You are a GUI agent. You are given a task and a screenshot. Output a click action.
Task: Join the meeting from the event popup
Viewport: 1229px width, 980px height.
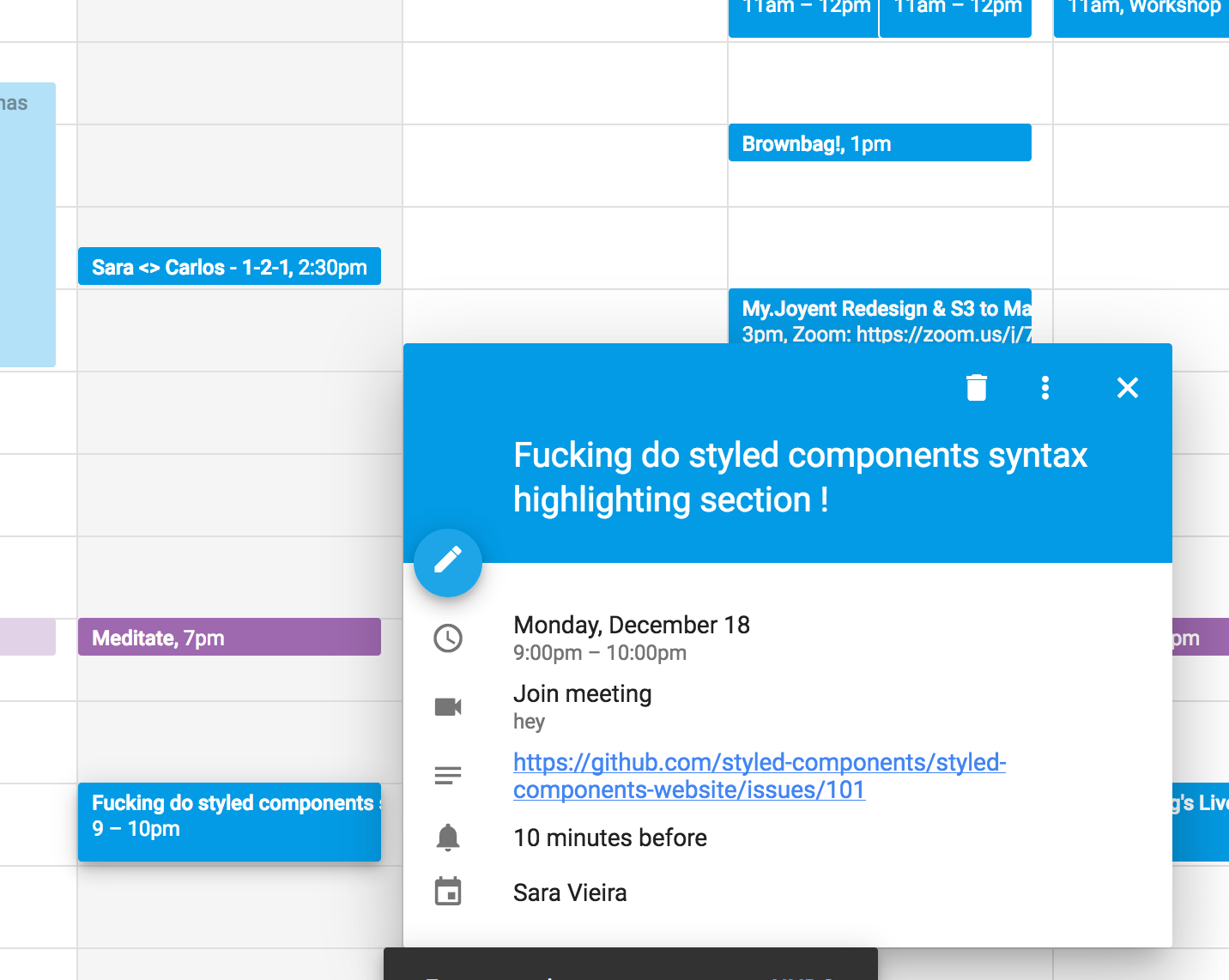click(582, 693)
